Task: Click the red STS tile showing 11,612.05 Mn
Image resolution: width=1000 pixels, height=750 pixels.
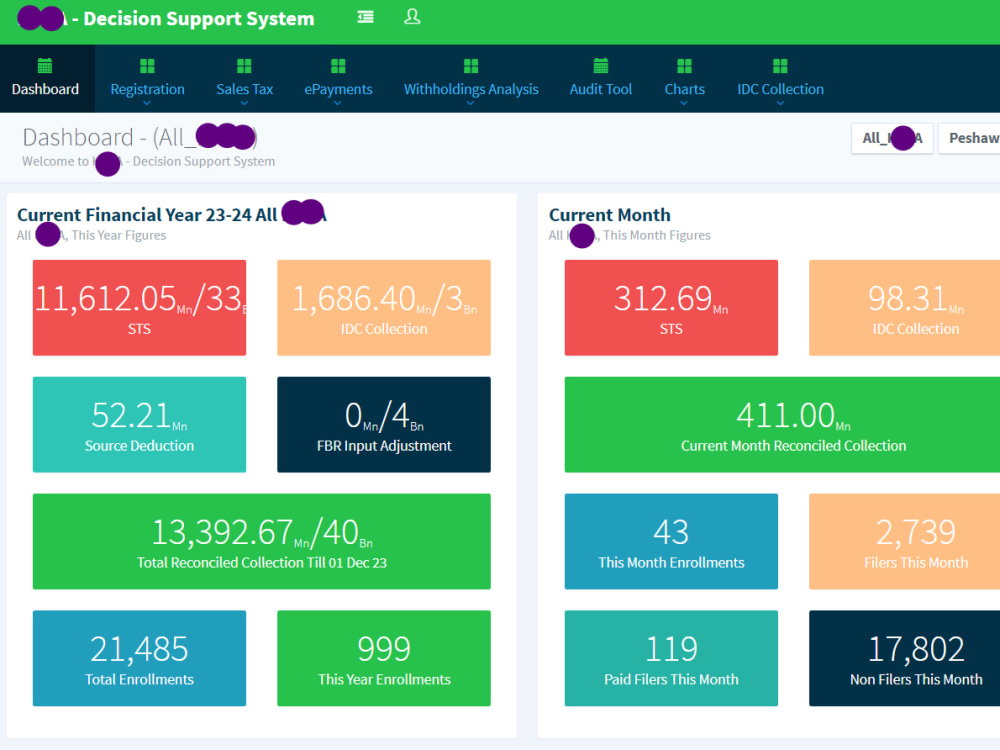Action: pyautogui.click(x=139, y=307)
